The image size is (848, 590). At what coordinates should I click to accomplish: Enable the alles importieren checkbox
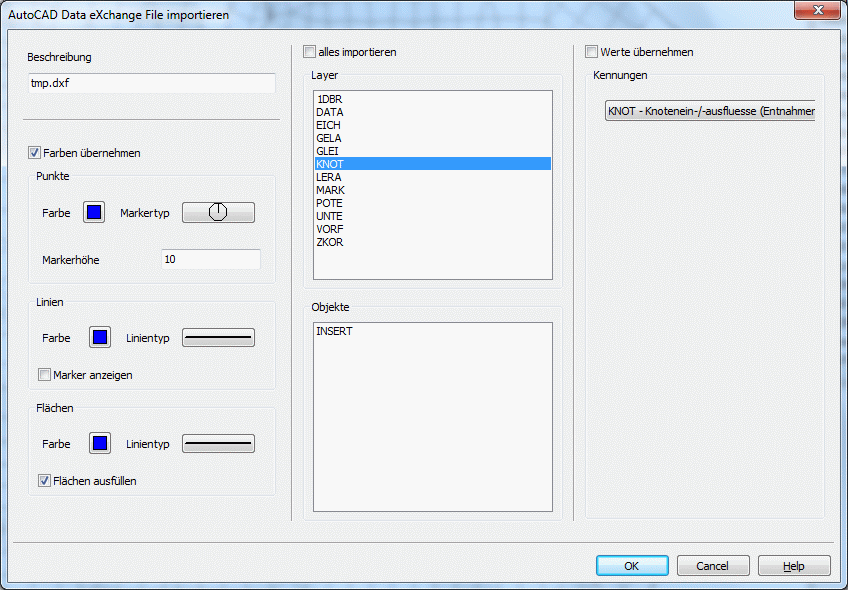pyautogui.click(x=309, y=52)
